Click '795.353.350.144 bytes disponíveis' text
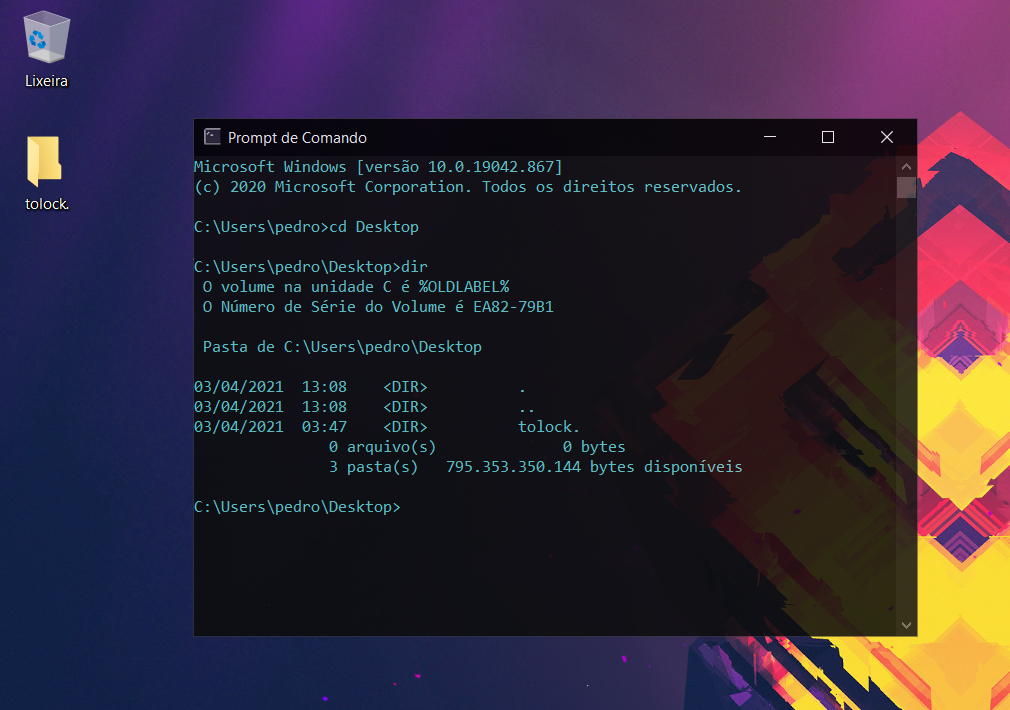 [x=594, y=466]
